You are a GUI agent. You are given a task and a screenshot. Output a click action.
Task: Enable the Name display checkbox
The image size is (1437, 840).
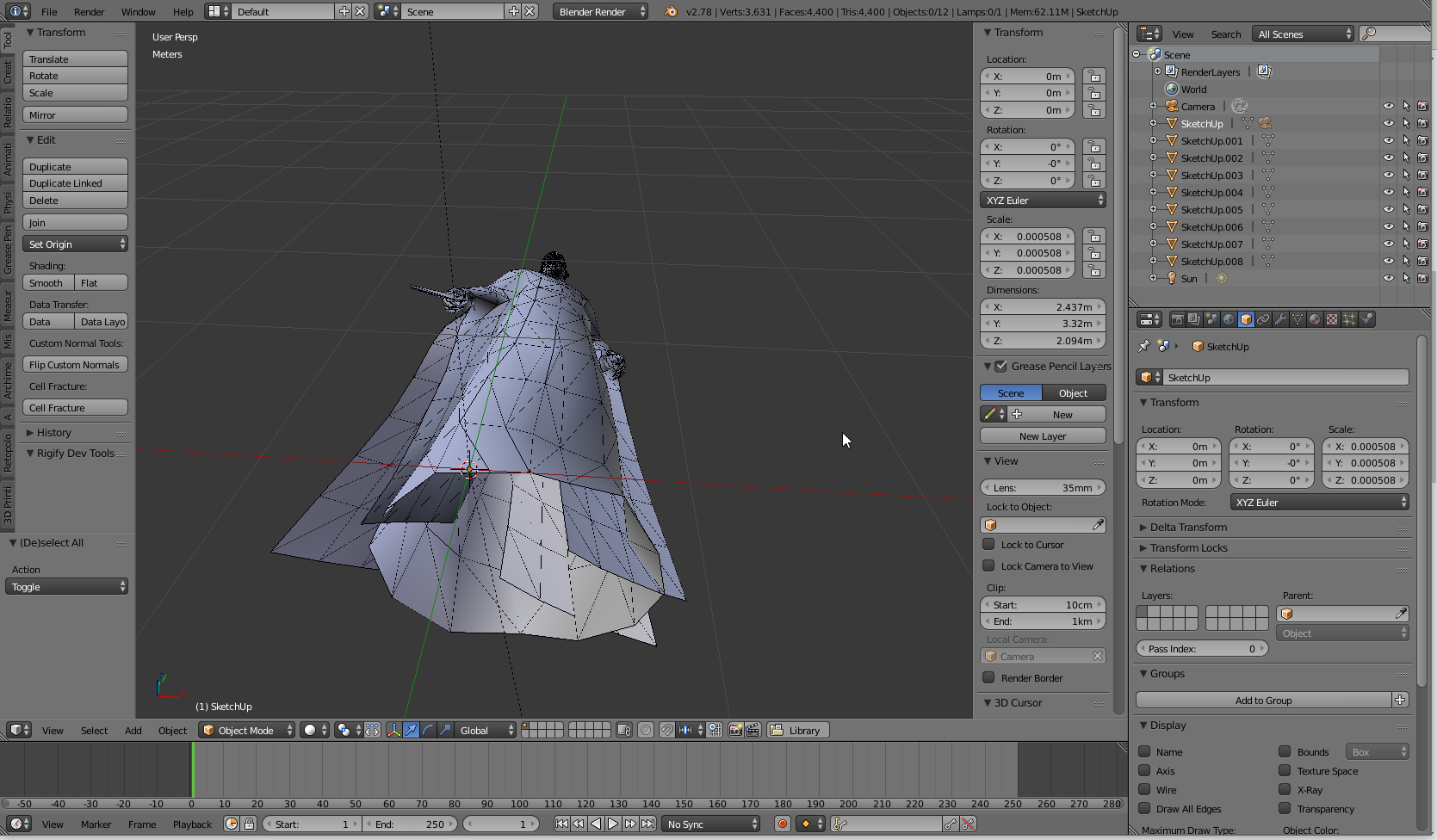pyautogui.click(x=1144, y=751)
